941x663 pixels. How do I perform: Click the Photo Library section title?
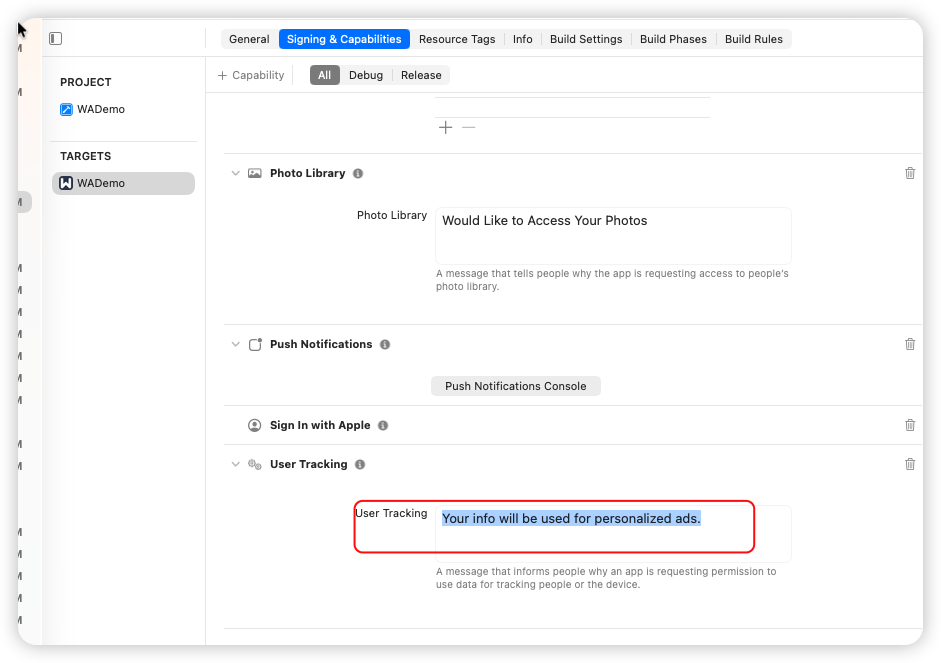(307, 173)
